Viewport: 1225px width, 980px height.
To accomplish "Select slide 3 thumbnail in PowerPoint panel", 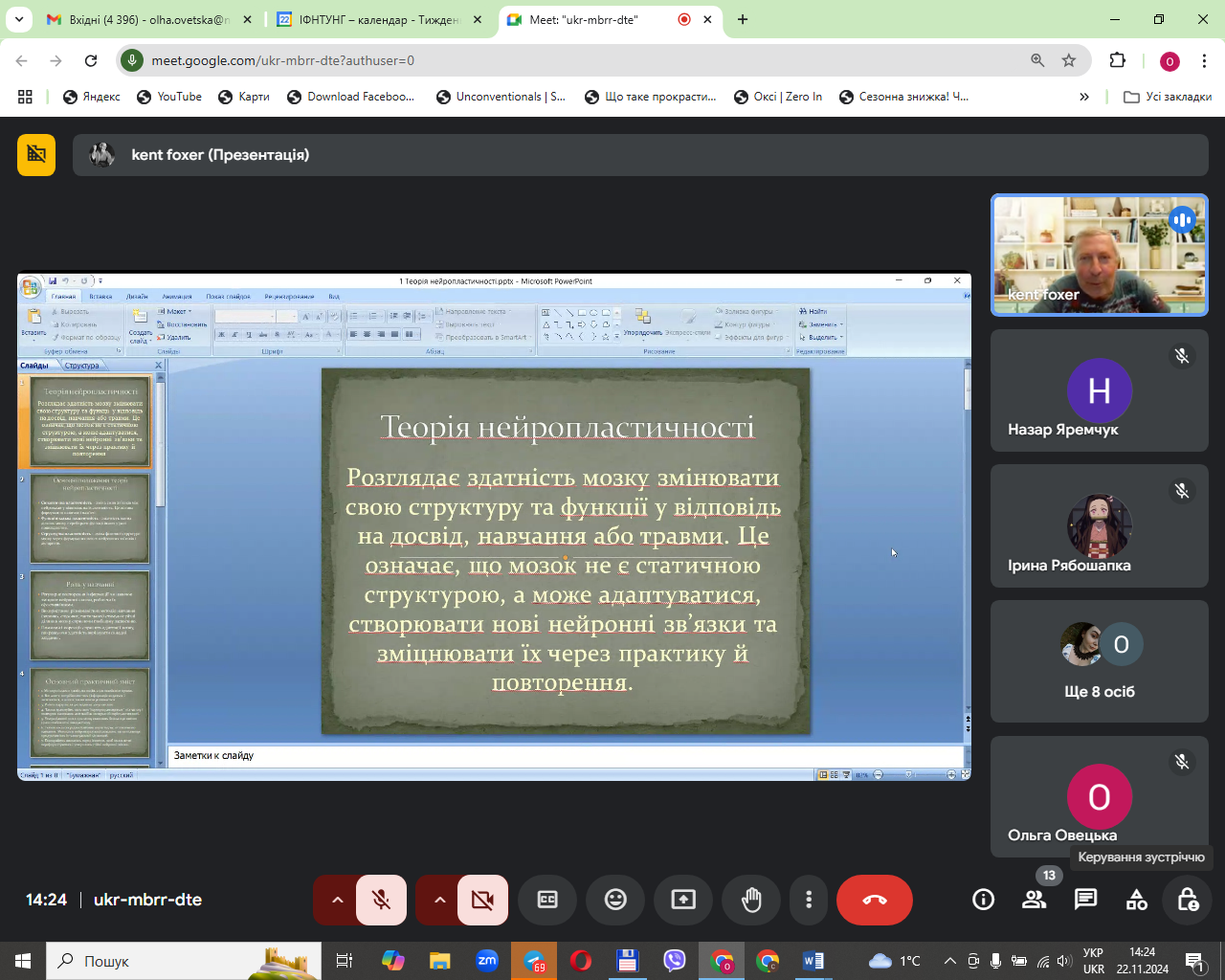I will [x=90, y=615].
